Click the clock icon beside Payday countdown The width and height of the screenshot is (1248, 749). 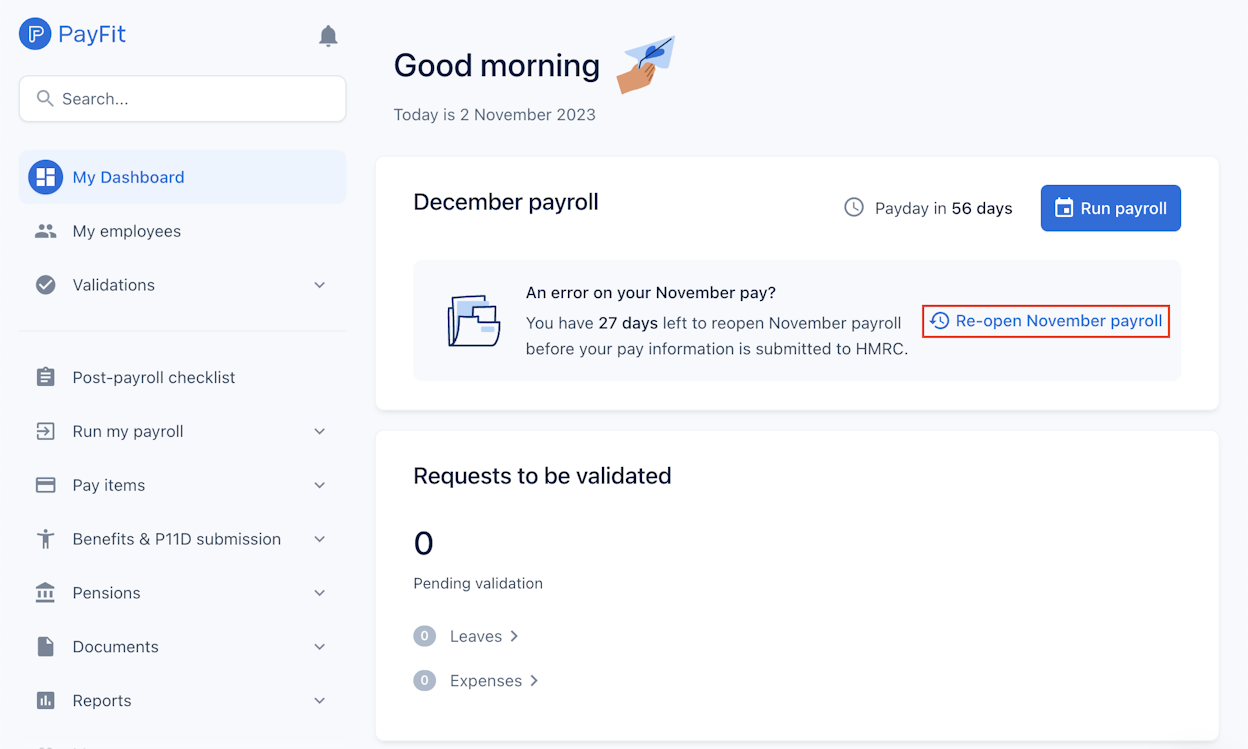[x=853, y=207]
